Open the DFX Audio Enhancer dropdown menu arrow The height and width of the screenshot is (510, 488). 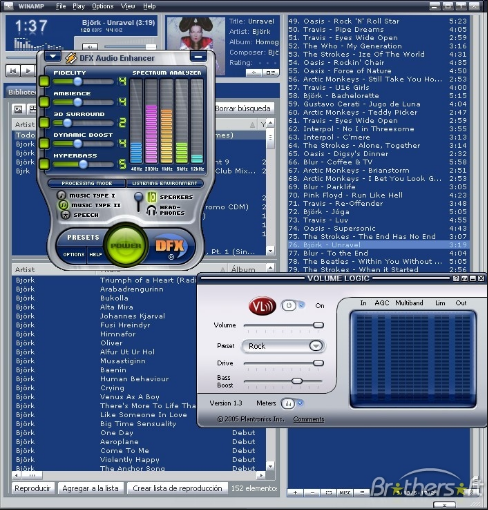click(x=53, y=57)
